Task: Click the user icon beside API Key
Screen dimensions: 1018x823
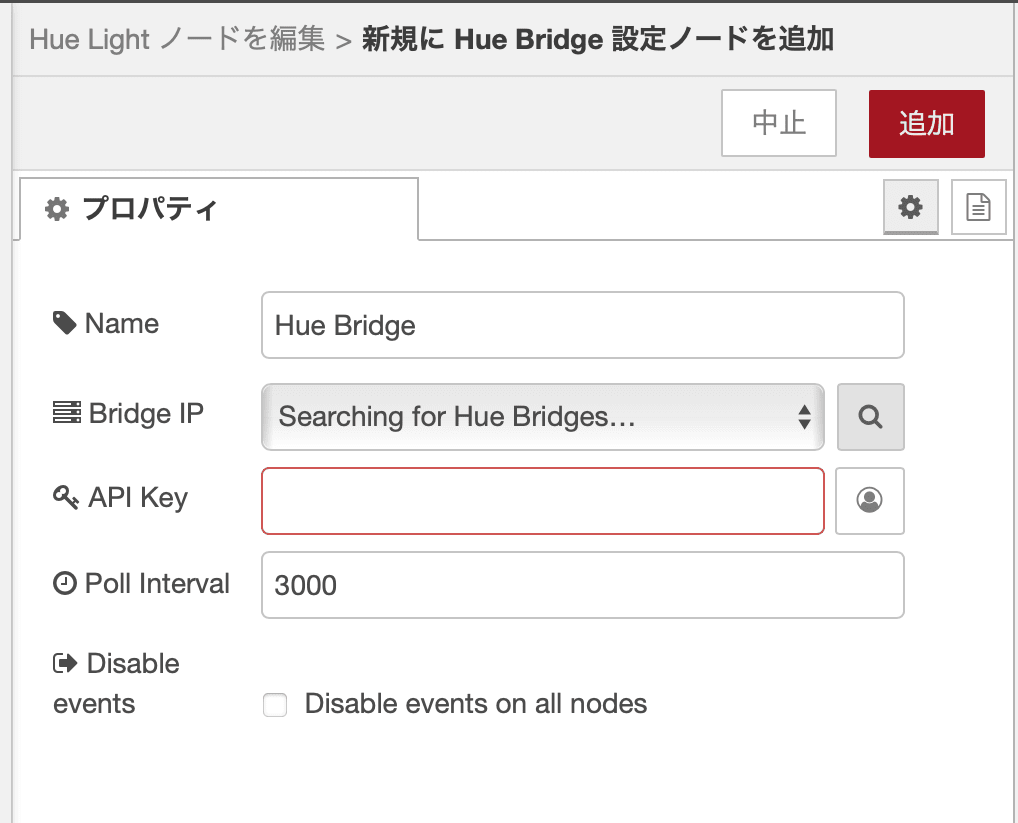Action: tap(869, 500)
